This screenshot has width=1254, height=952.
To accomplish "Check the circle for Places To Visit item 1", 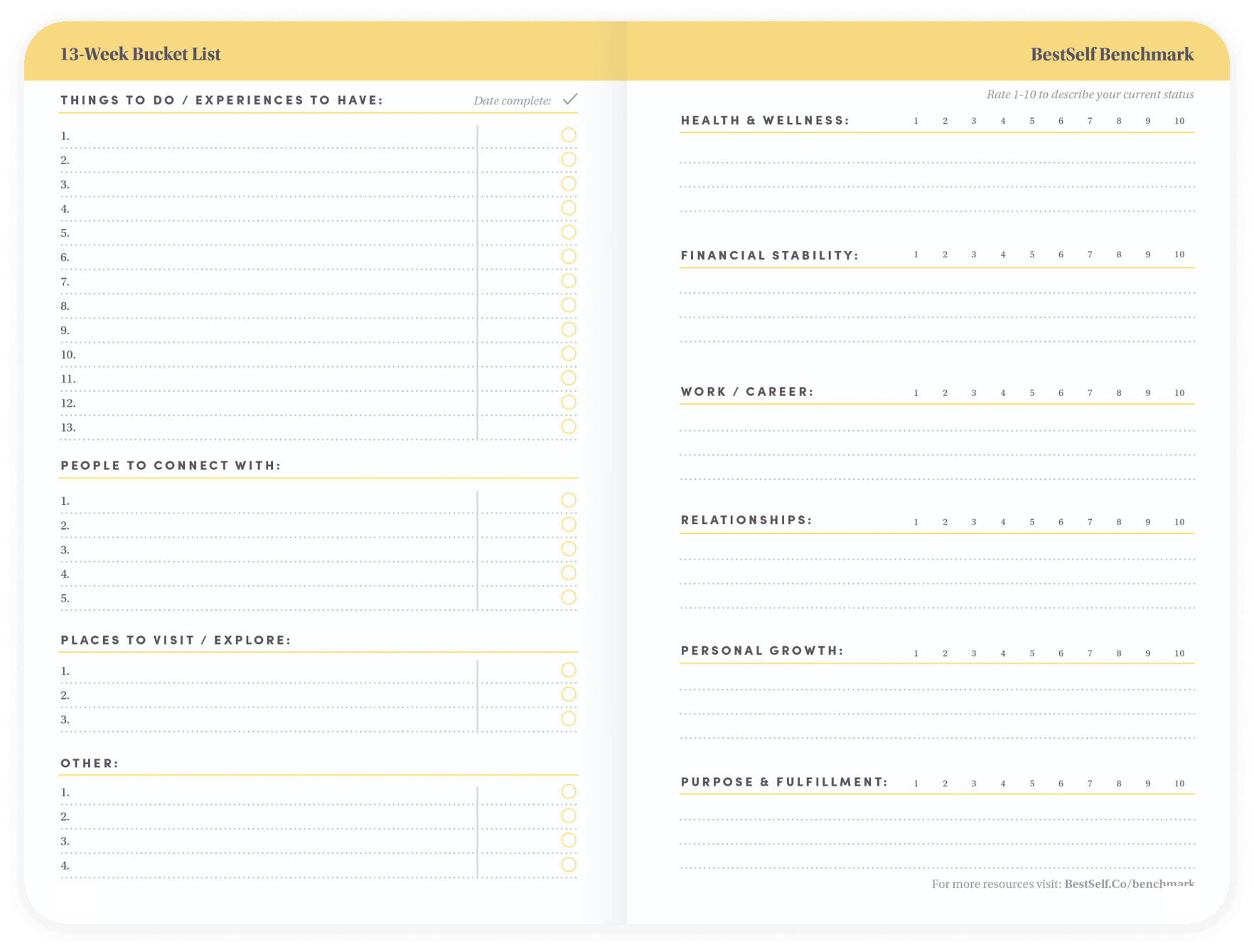I will [x=569, y=670].
